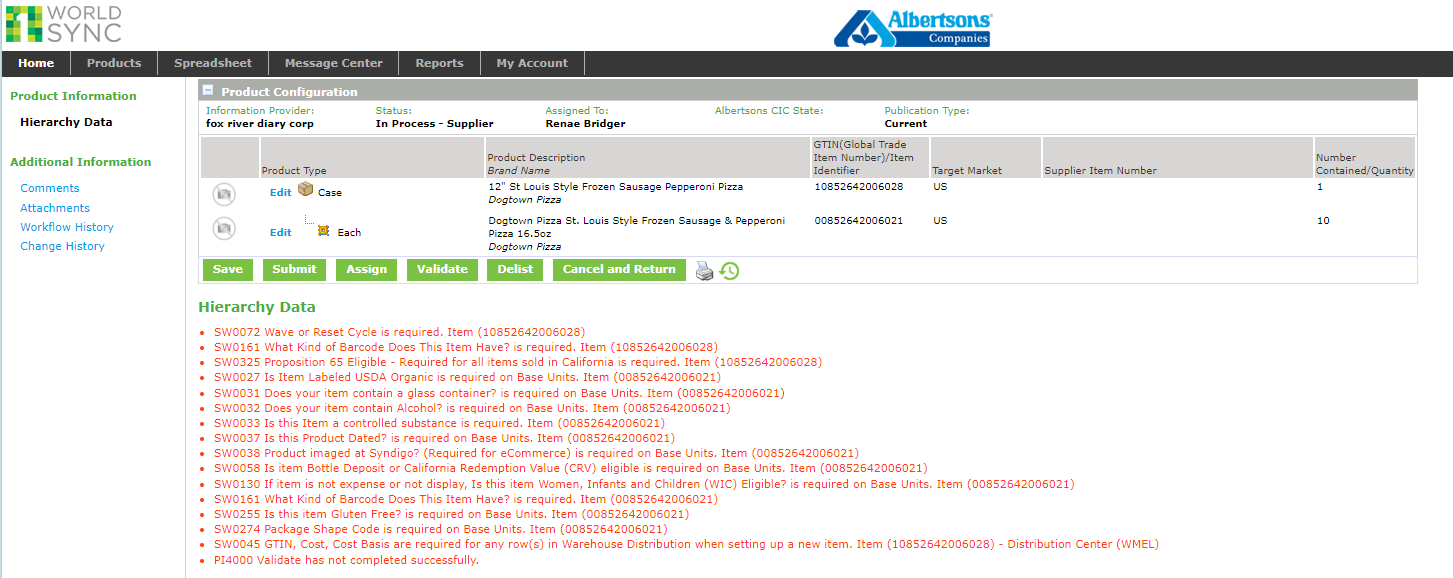Open the Attachments sidebar link
1453x578 pixels.
[55, 208]
